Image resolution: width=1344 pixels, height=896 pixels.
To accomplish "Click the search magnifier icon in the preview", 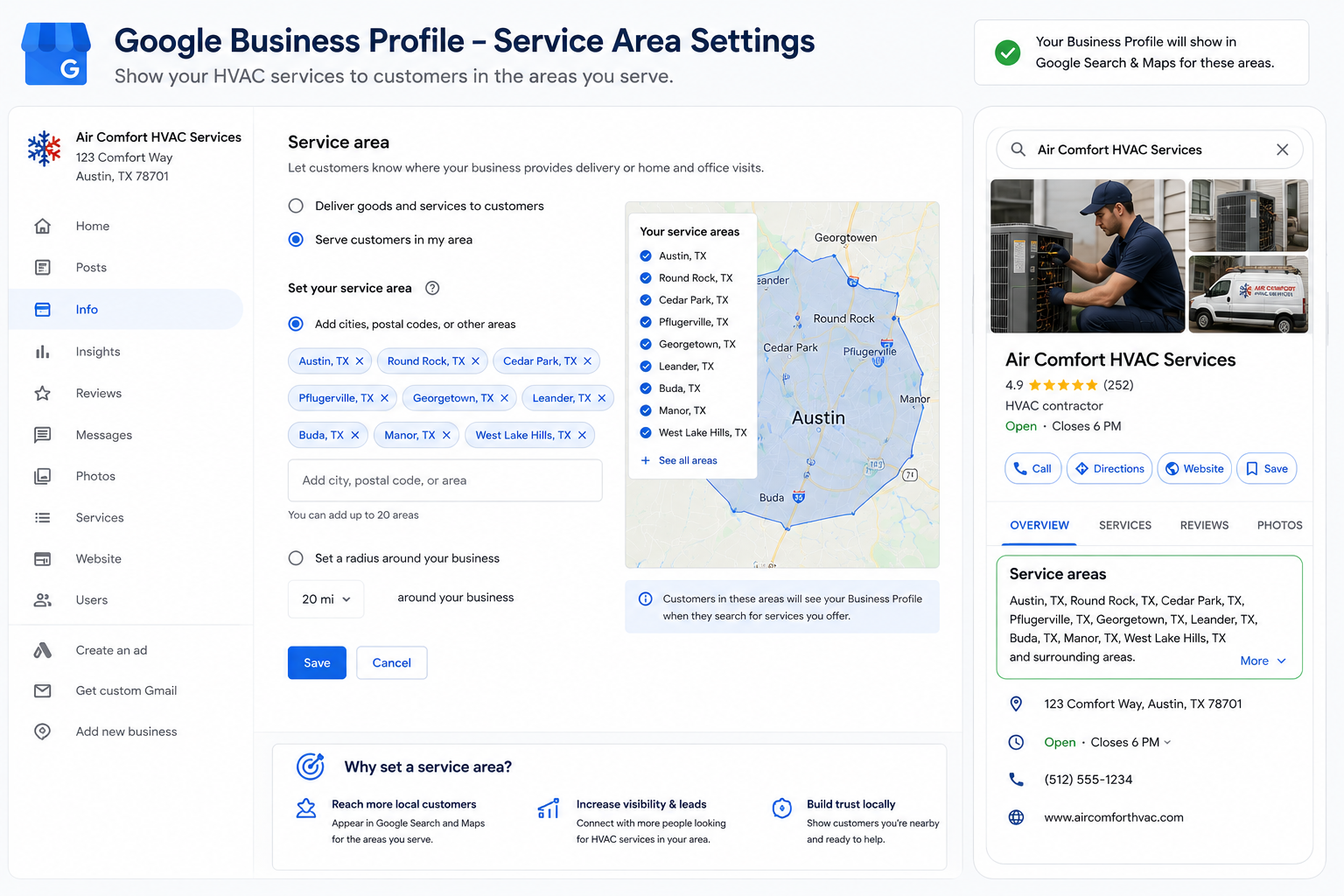I will point(1018,149).
